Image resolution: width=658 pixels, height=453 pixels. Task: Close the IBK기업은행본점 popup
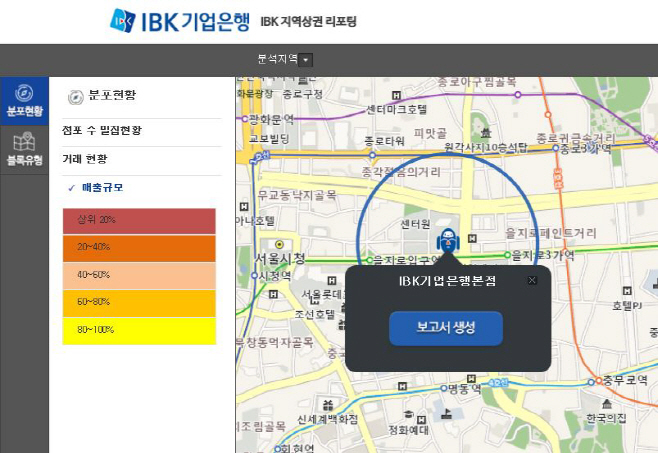[x=532, y=280]
